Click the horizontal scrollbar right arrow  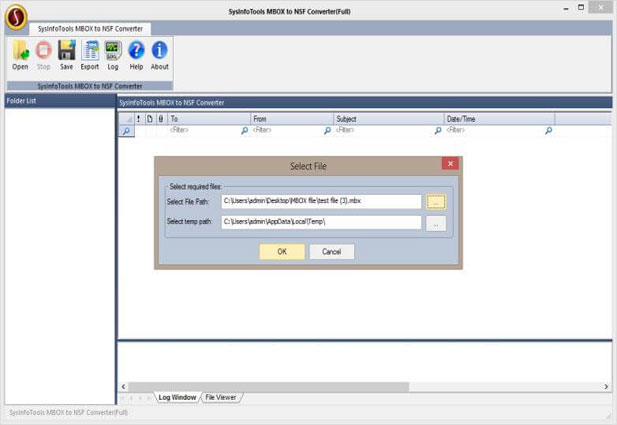pyautogui.click(x=606, y=387)
